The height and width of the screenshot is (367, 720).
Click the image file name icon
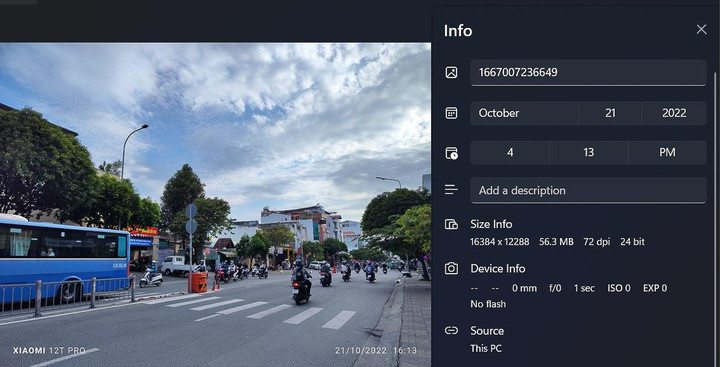[x=451, y=73]
